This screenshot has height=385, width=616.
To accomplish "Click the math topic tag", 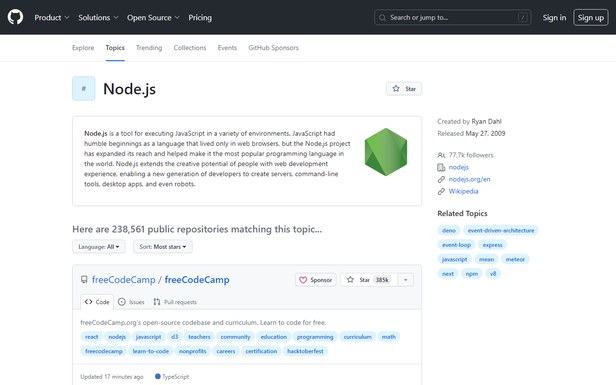I will click(389, 337).
